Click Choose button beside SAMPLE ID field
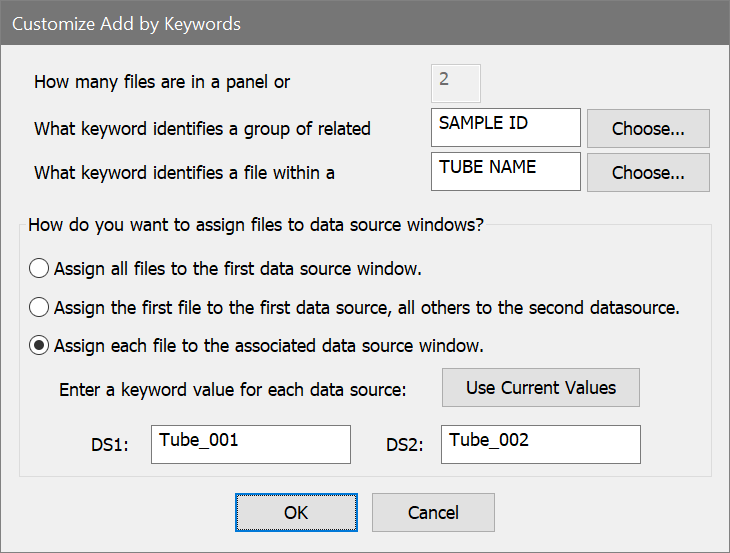 point(648,128)
